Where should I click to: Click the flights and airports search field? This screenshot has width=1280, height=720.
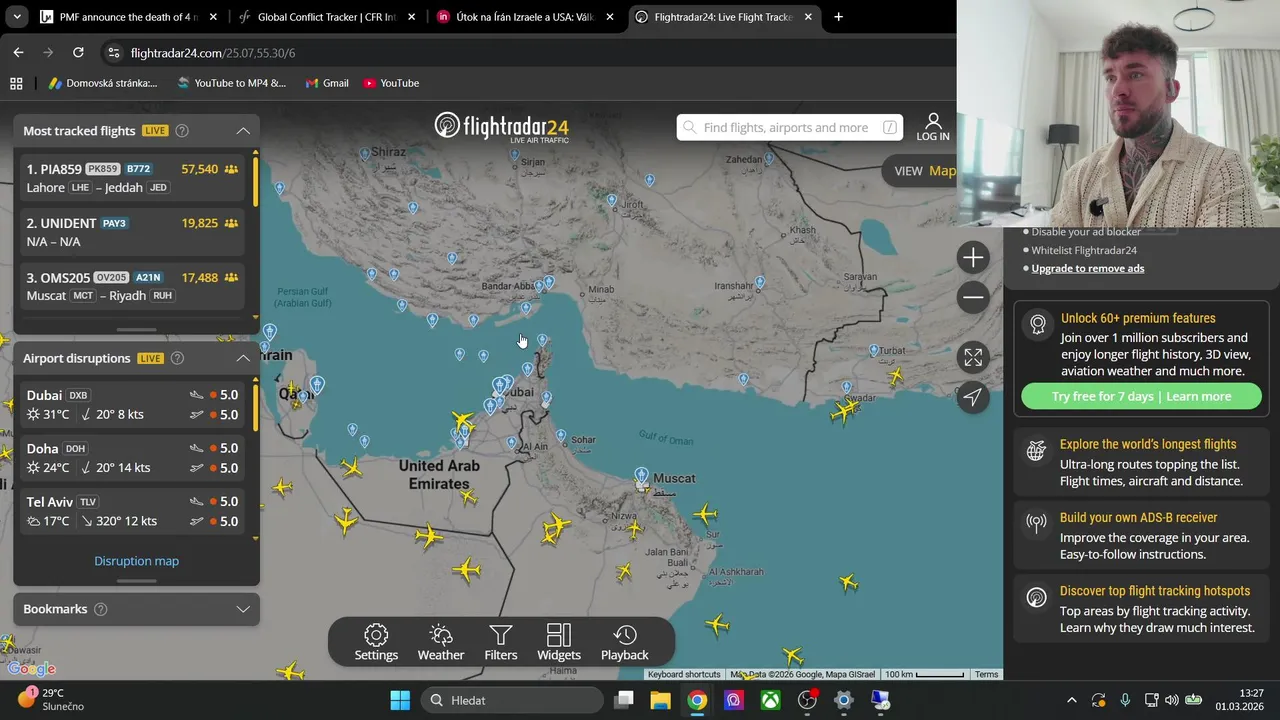point(789,127)
